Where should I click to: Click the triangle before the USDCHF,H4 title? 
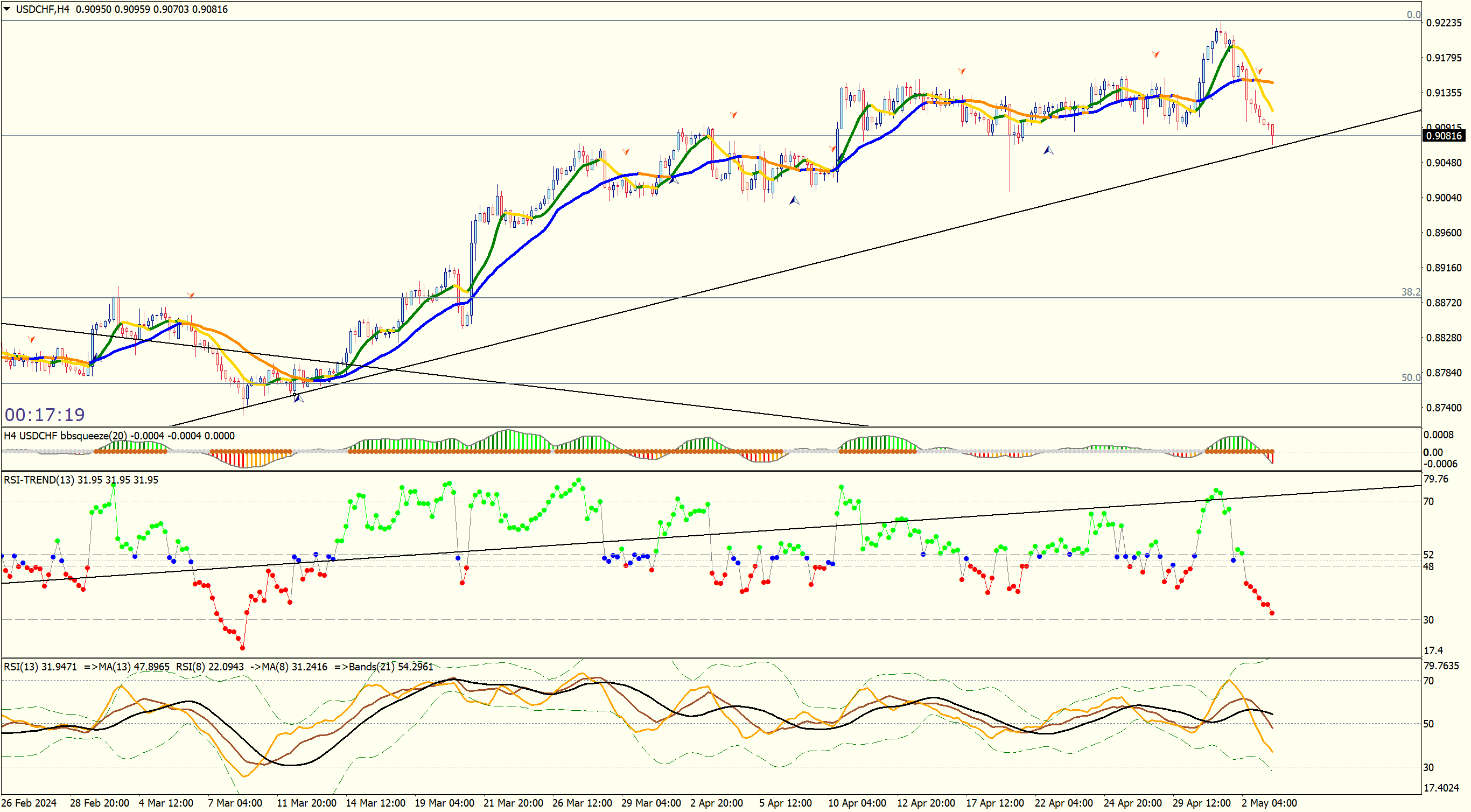tap(7, 9)
